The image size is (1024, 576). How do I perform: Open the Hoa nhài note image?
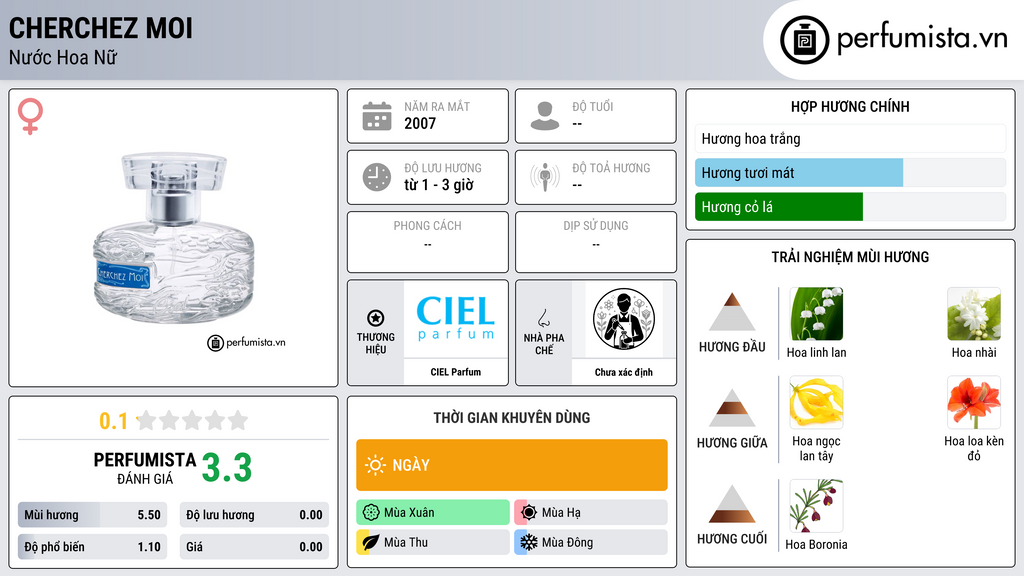pyautogui.click(x=974, y=313)
